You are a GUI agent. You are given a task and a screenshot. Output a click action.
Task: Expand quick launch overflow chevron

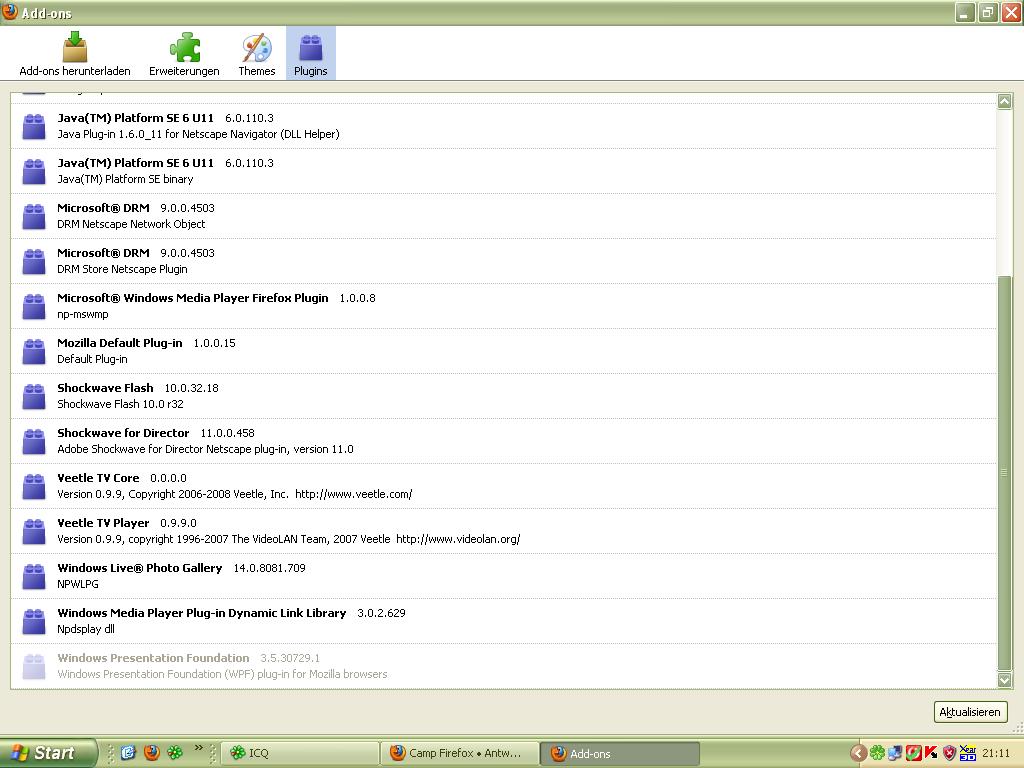199,748
